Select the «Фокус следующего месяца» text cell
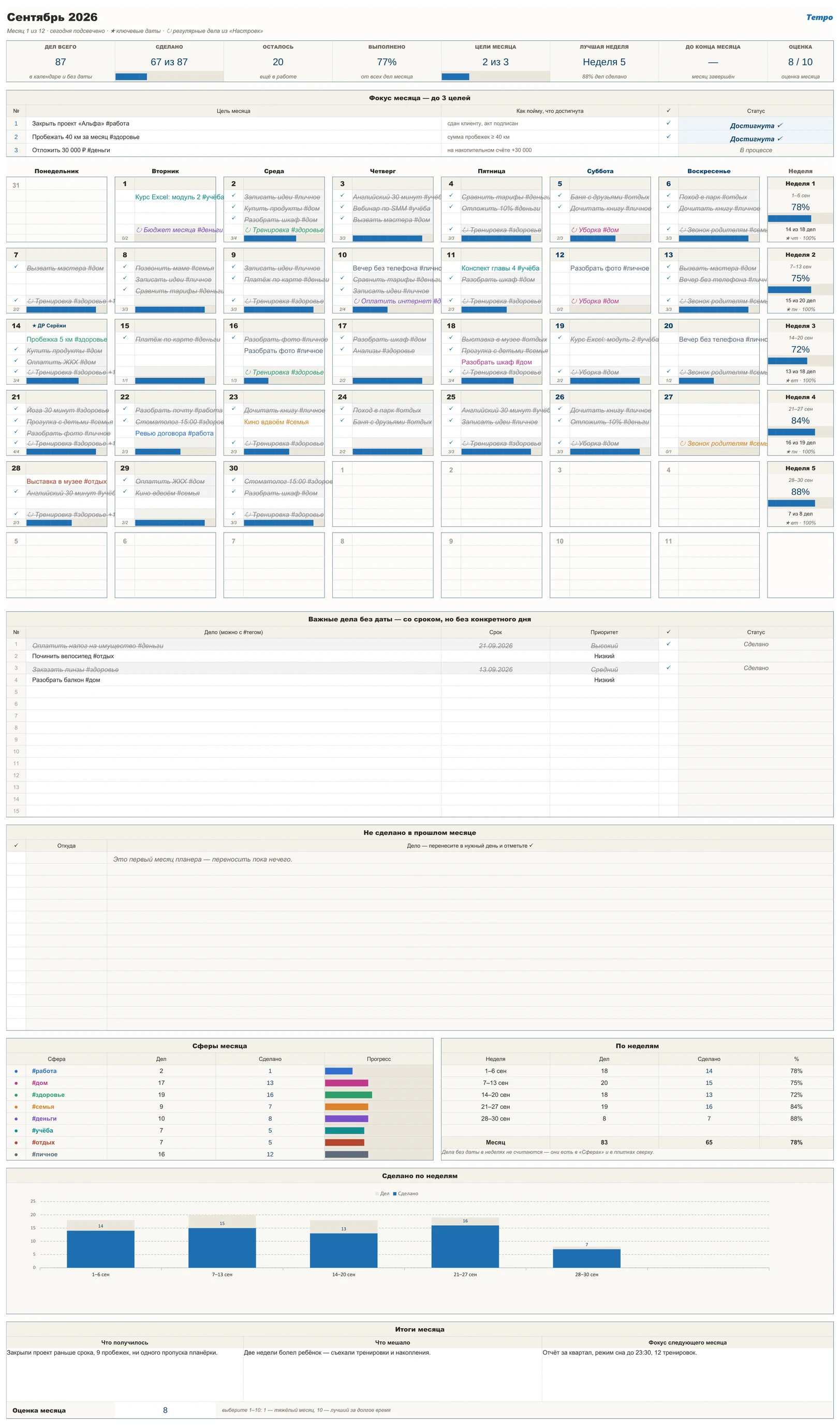Viewport: 840px width, 1425px height. [x=687, y=1374]
